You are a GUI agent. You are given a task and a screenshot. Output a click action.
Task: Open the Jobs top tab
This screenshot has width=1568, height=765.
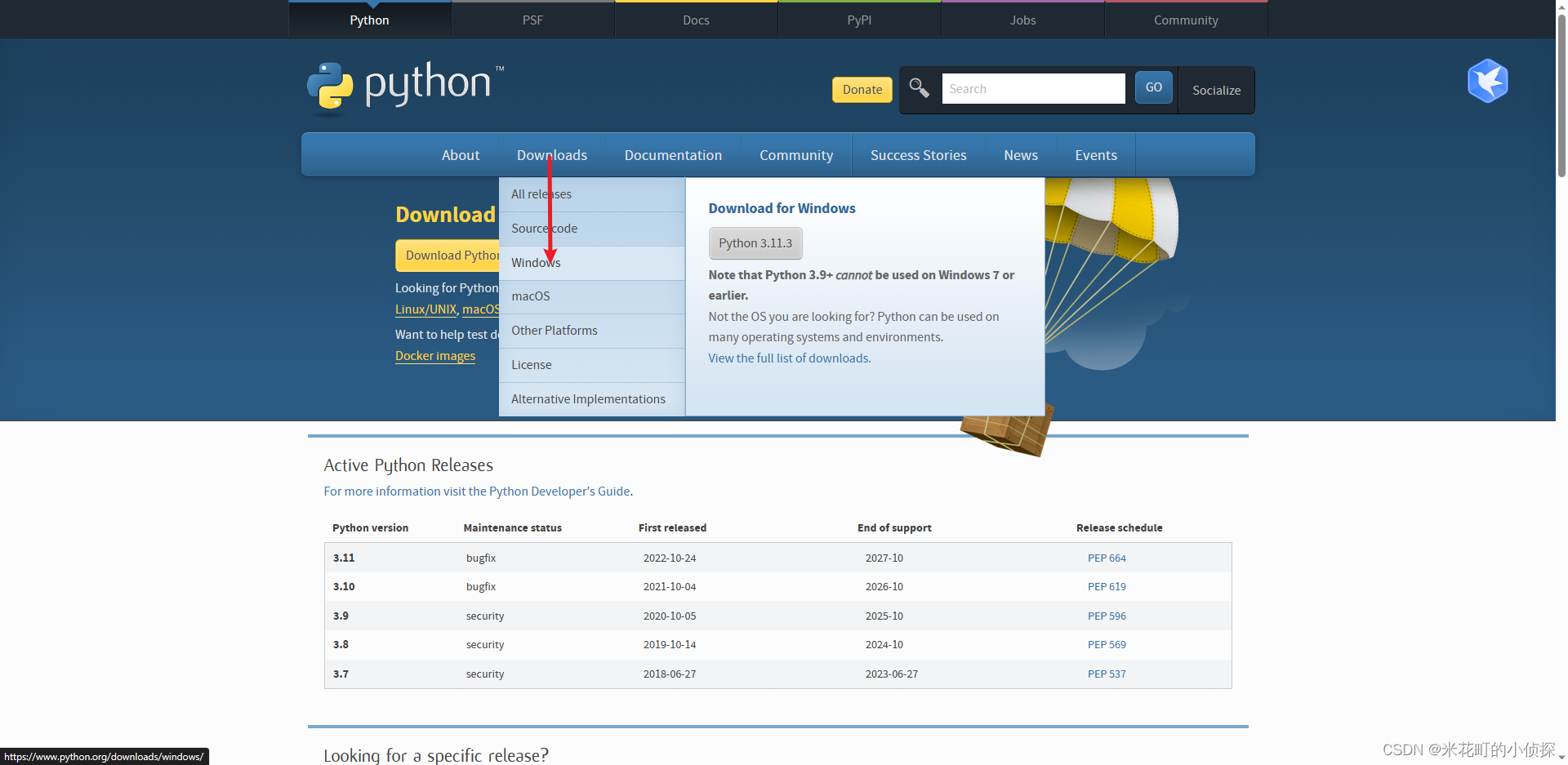[1022, 20]
